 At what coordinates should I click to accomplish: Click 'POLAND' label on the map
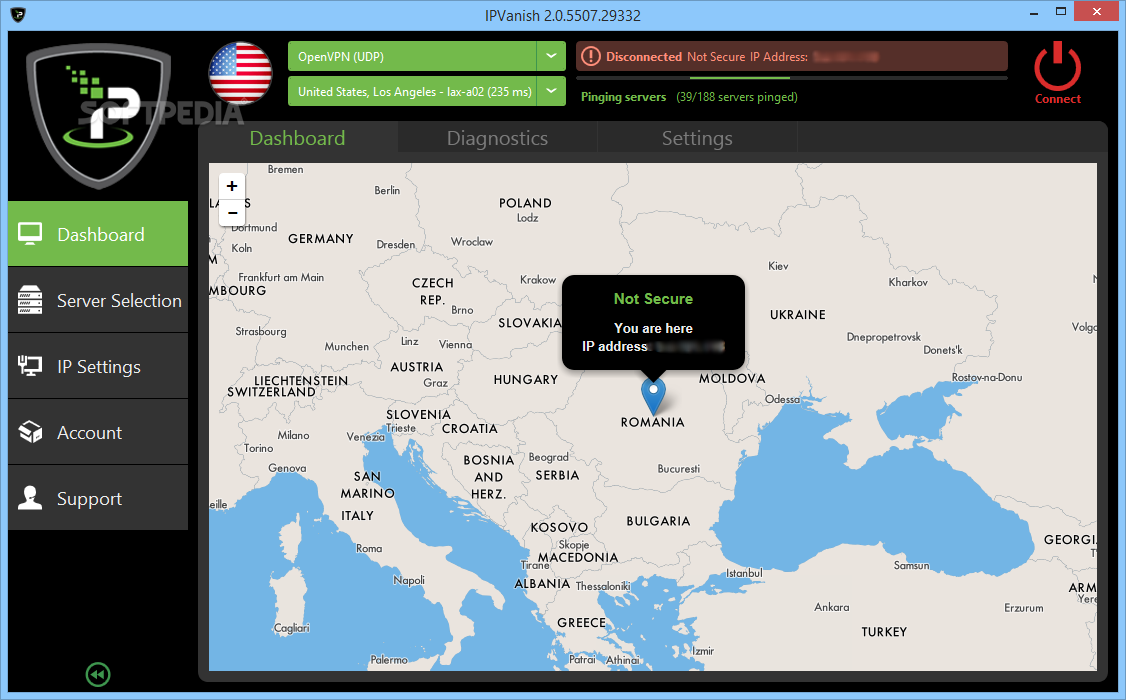[525, 203]
